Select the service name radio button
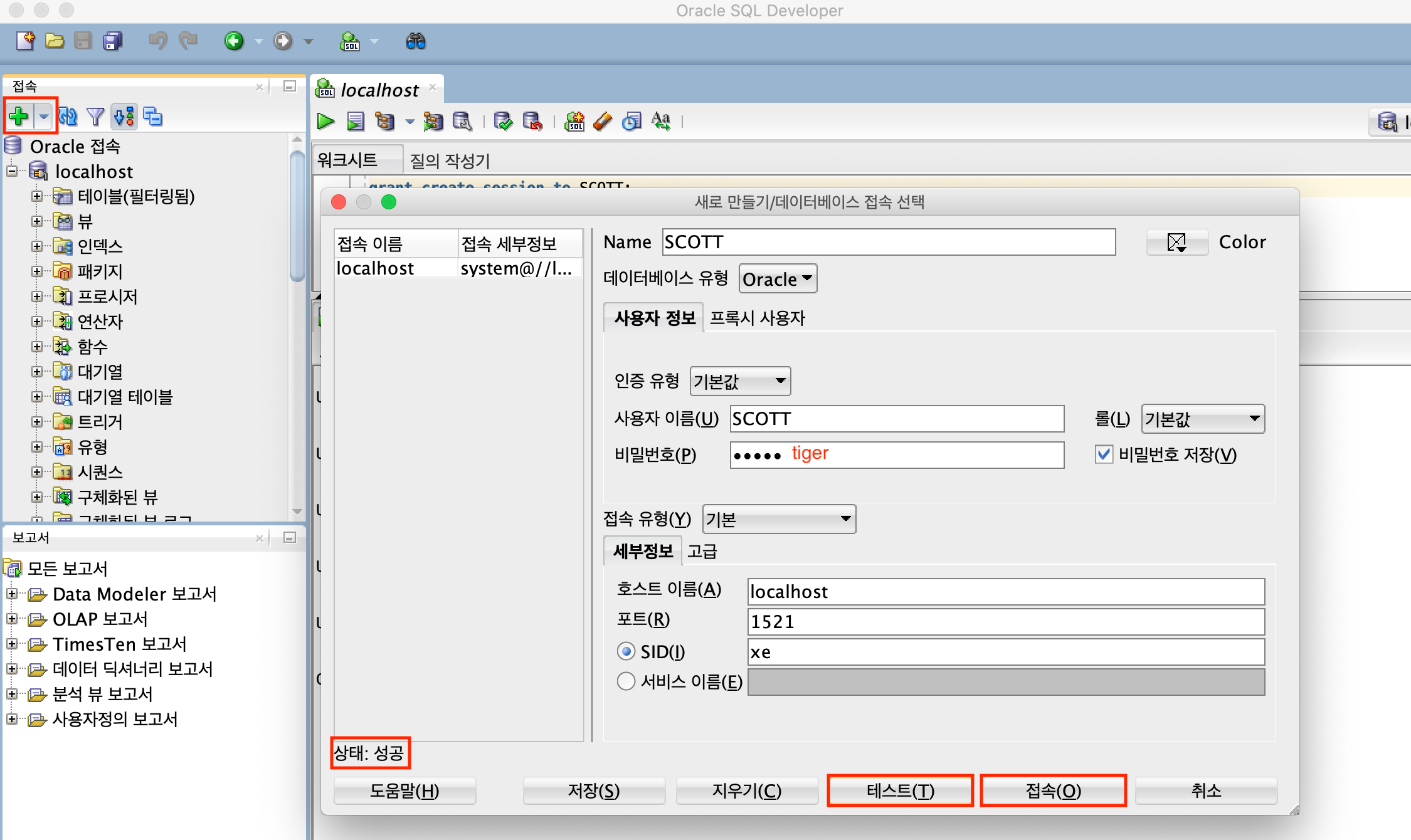The width and height of the screenshot is (1411, 840). (626, 681)
